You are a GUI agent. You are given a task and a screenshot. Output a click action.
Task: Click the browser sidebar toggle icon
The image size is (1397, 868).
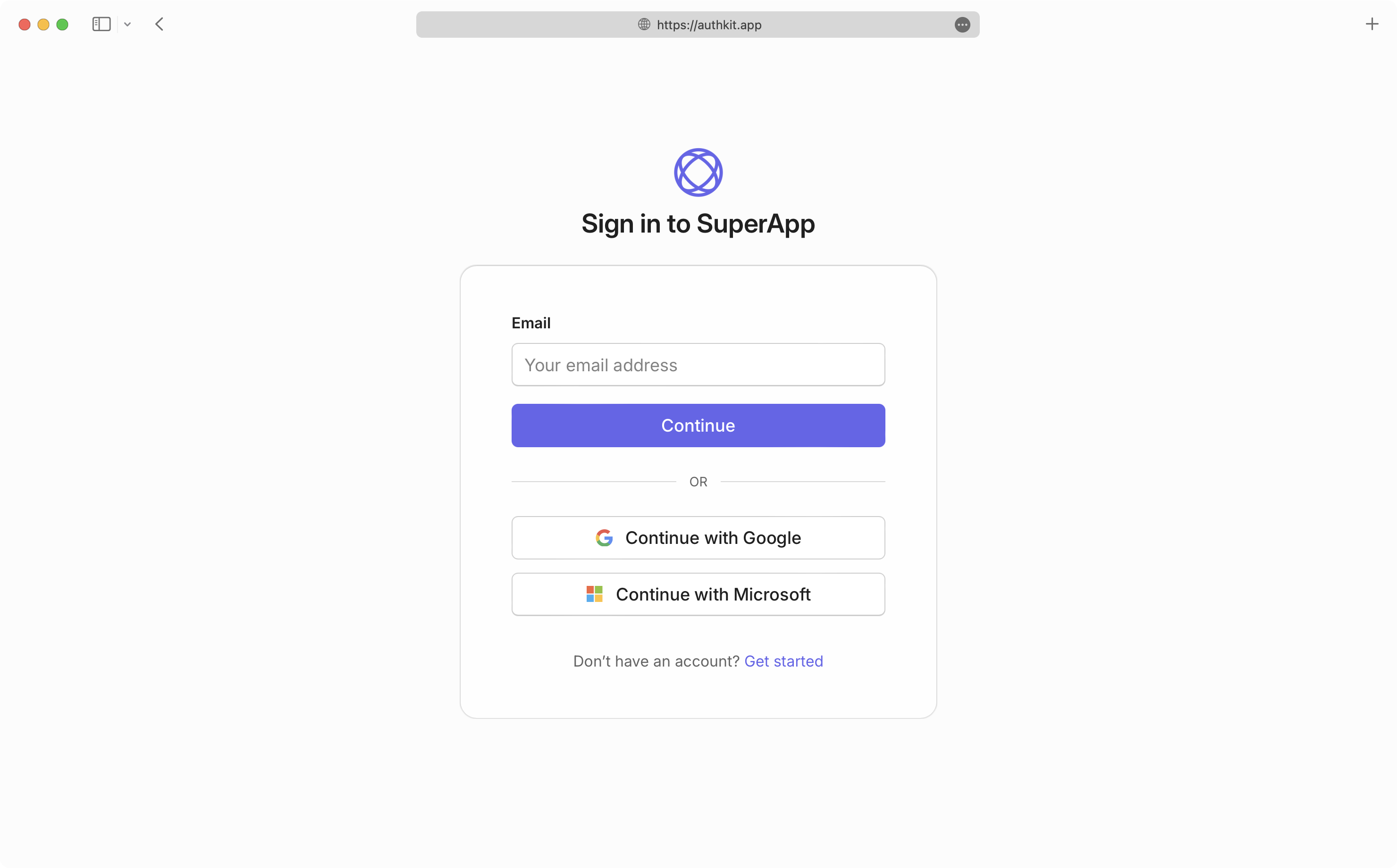[x=102, y=24]
